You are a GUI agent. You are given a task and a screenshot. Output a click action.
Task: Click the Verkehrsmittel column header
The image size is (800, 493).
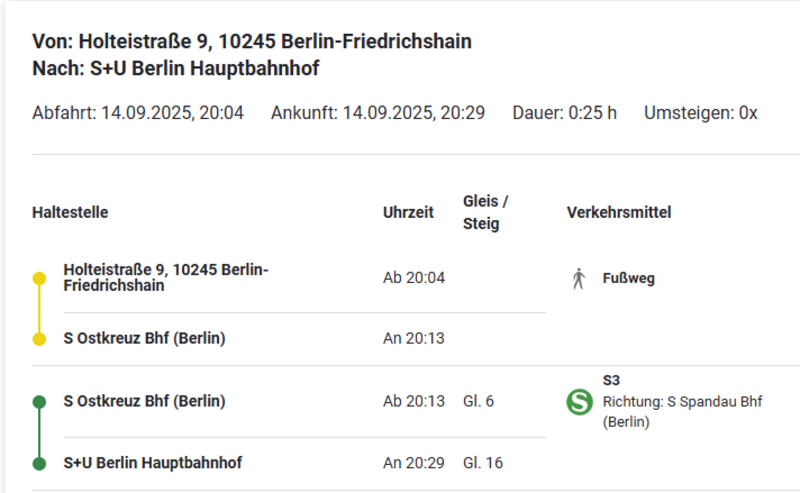coord(618,213)
